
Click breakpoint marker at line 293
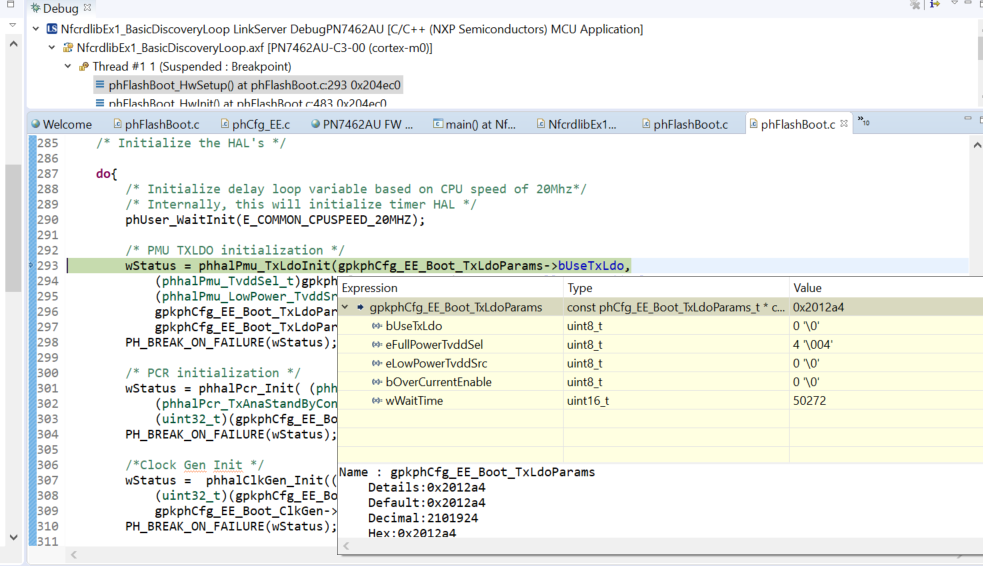(31, 265)
